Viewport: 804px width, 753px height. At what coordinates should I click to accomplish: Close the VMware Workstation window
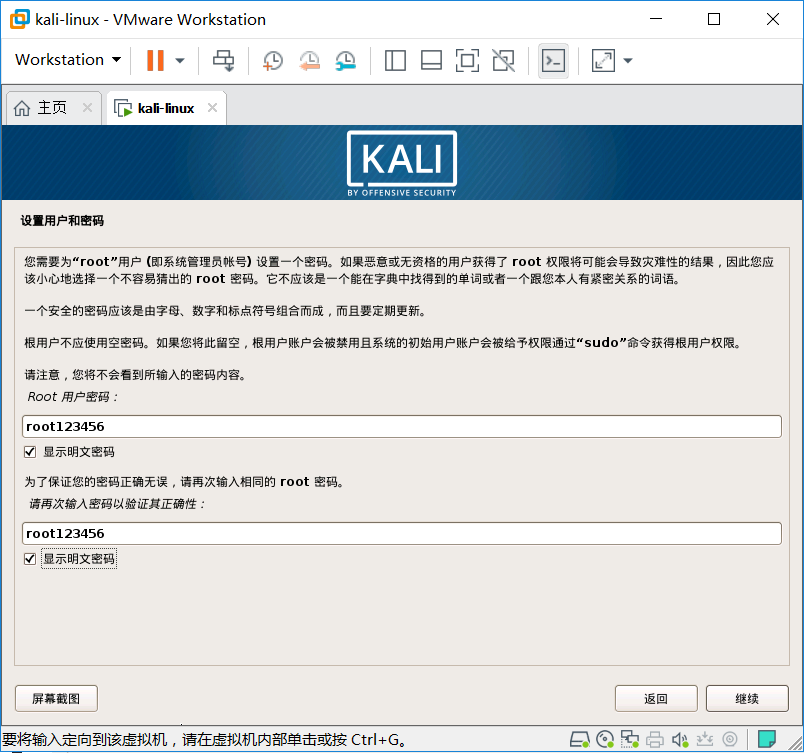[x=773, y=19]
